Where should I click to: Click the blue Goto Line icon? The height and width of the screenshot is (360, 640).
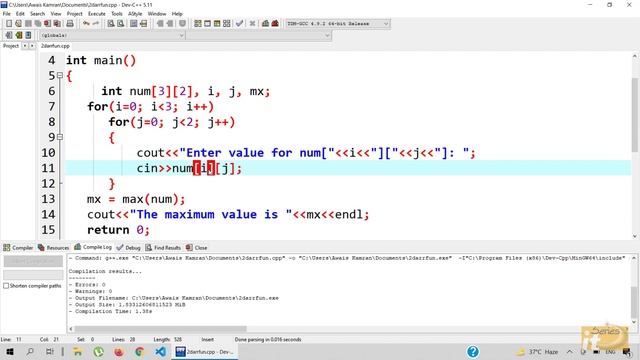click(28, 36)
